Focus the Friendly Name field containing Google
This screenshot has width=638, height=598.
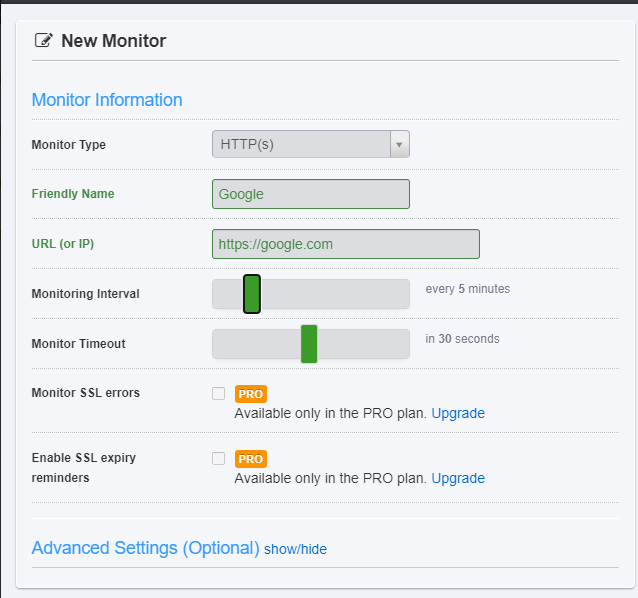(x=310, y=194)
